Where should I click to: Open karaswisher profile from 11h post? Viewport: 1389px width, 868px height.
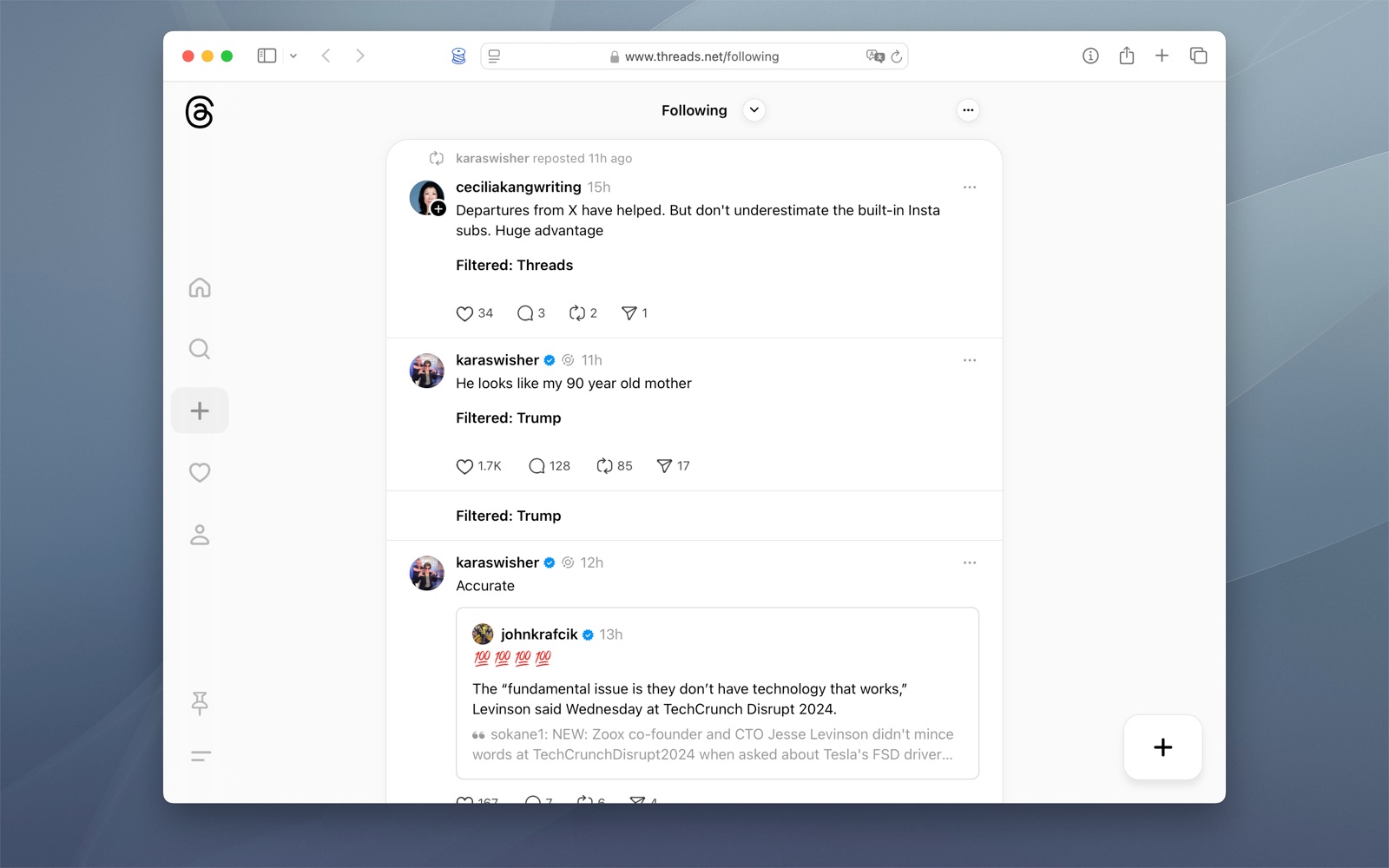pyautogui.click(x=497, y=360)
